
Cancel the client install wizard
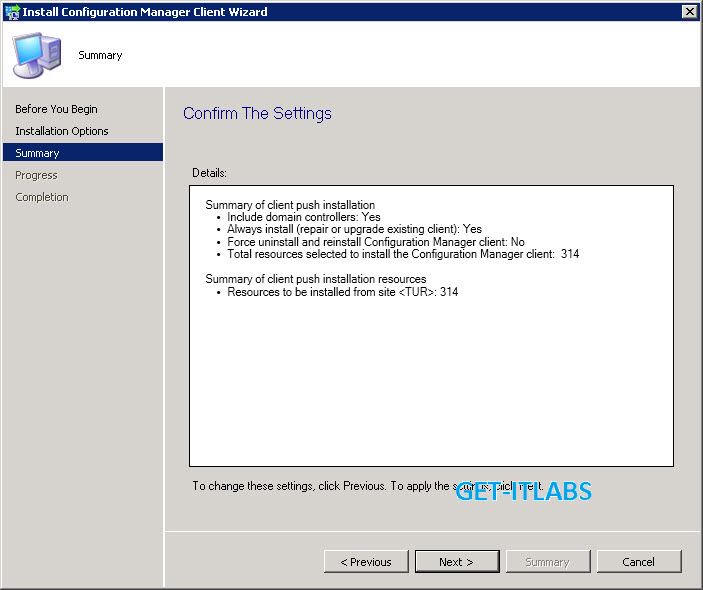point(639,562)
